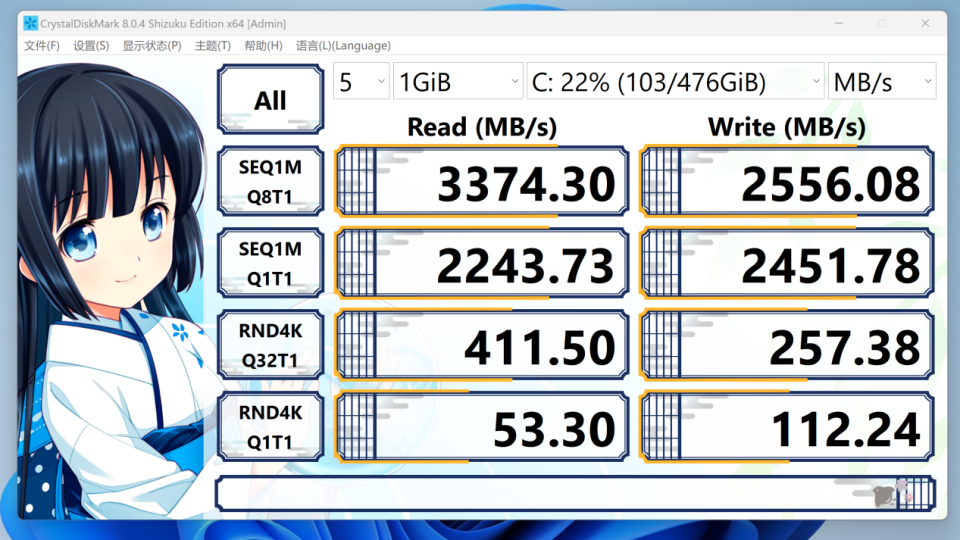Screen dimensions: 960x540
Task: Click the 2556.08 sequential write result
Action: click(x=787, y=181)
